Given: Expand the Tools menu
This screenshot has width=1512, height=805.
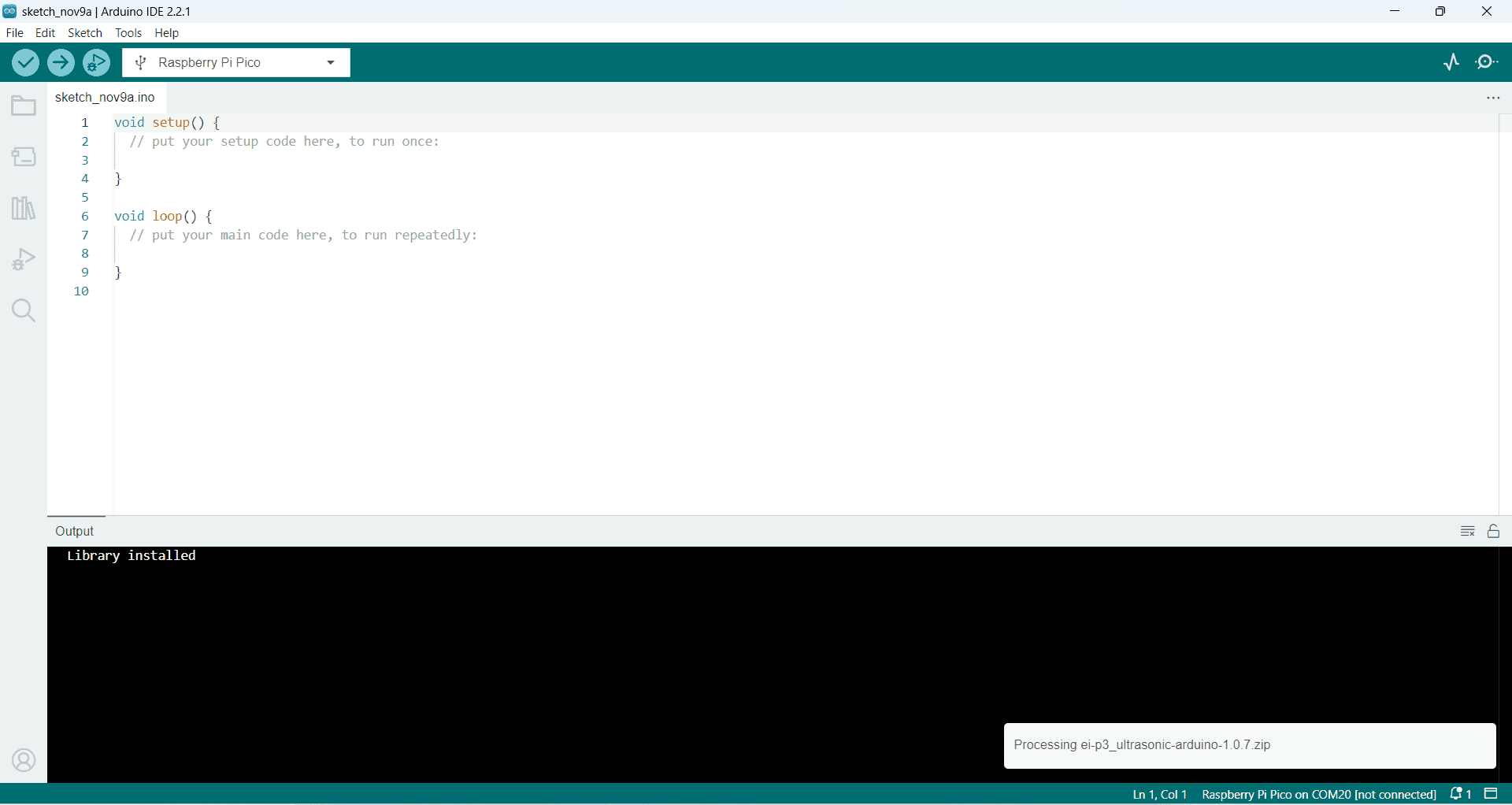Looking at the screenshot, I should (x=128, y=32).
